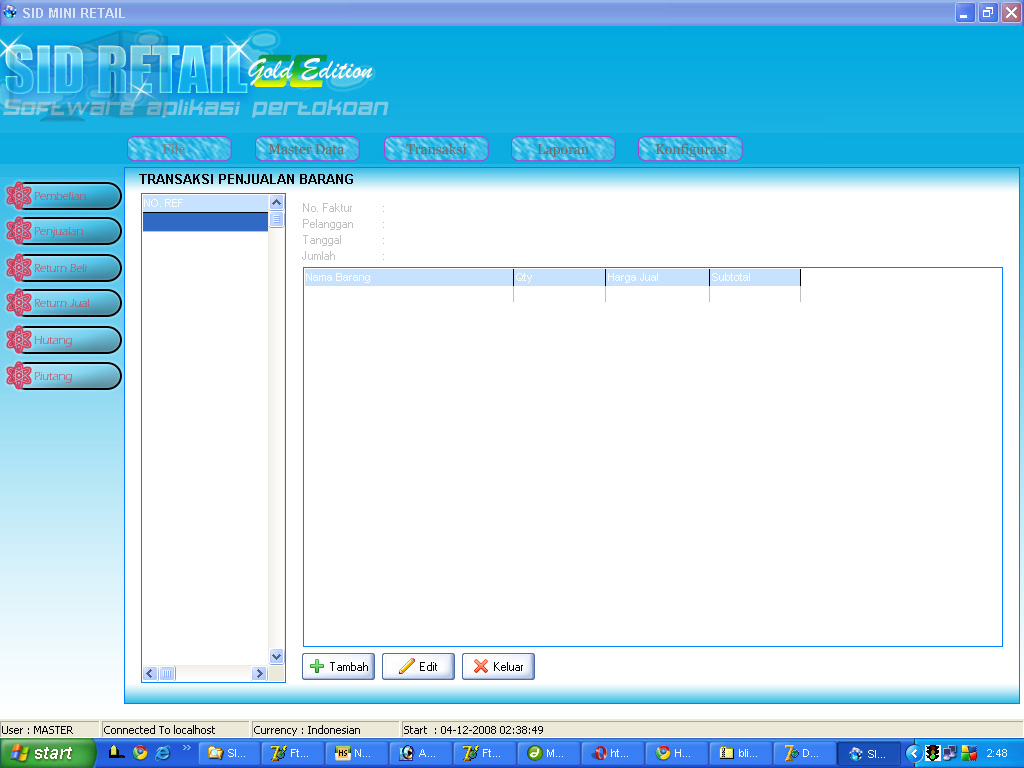Open the Penjualan sidebar section
The width and height of the screenshot is (1024, 768).
64,232
